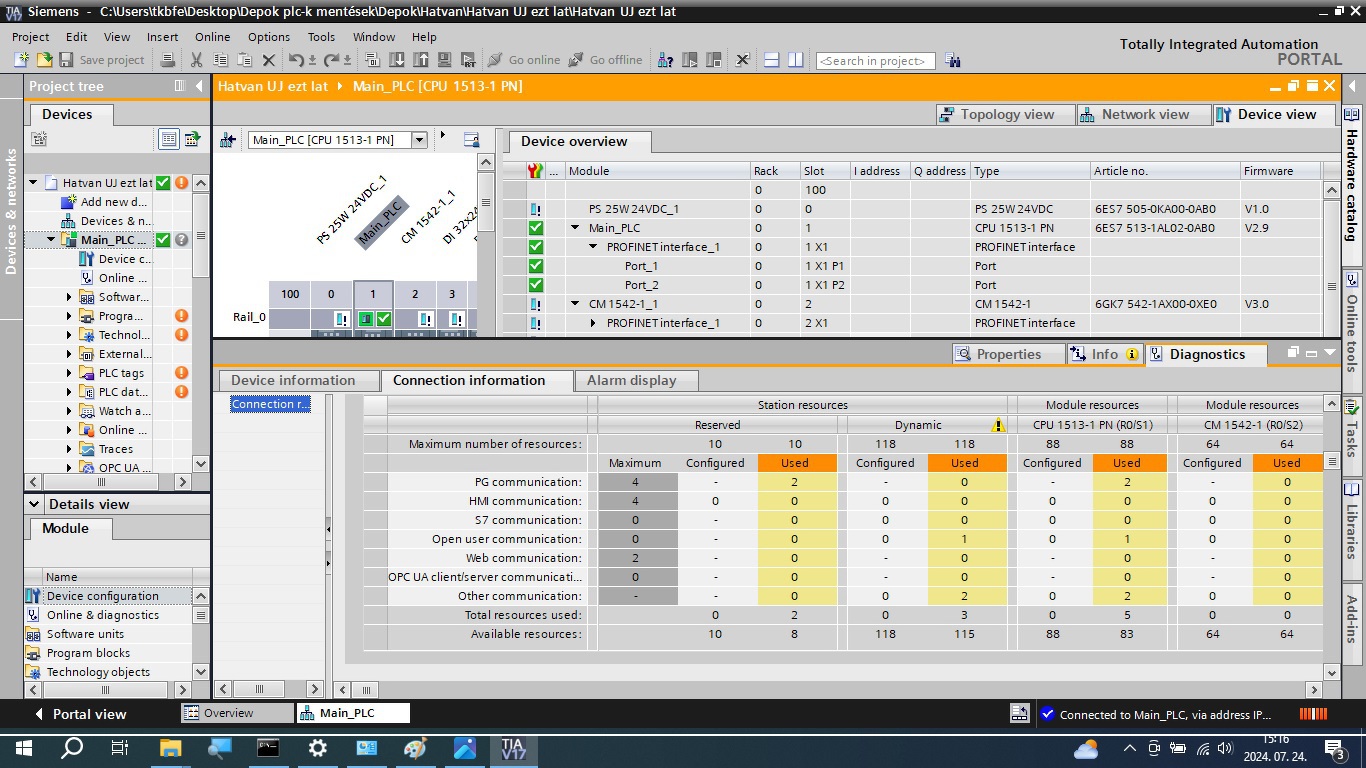Image resolution: width=1366 pixels, height=768 pixels.
Task: Click the Start CPU toolbar icon
Action: point(689,60)
